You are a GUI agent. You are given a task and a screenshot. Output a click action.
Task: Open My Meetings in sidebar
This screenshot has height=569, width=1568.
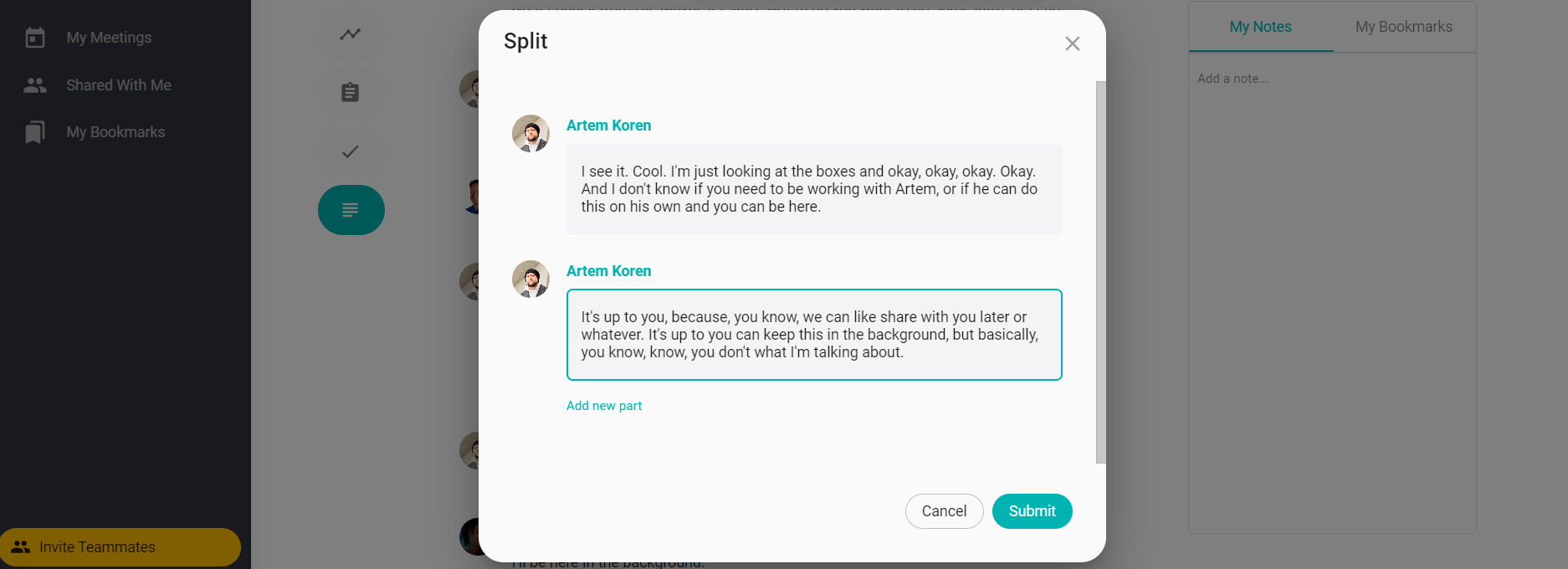(x=109, y=38)
